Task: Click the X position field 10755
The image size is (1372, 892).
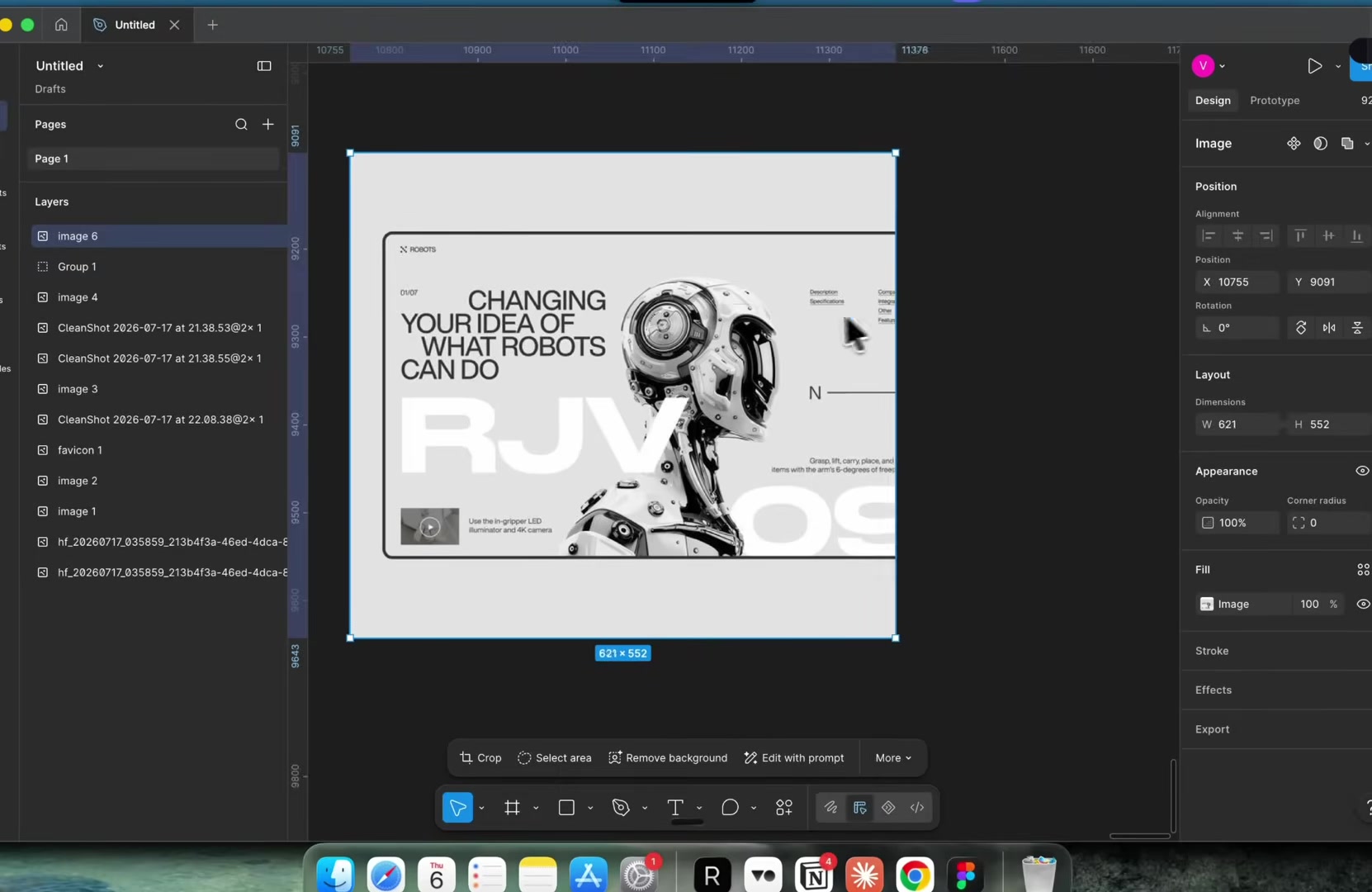Action: pos(1237,282)
